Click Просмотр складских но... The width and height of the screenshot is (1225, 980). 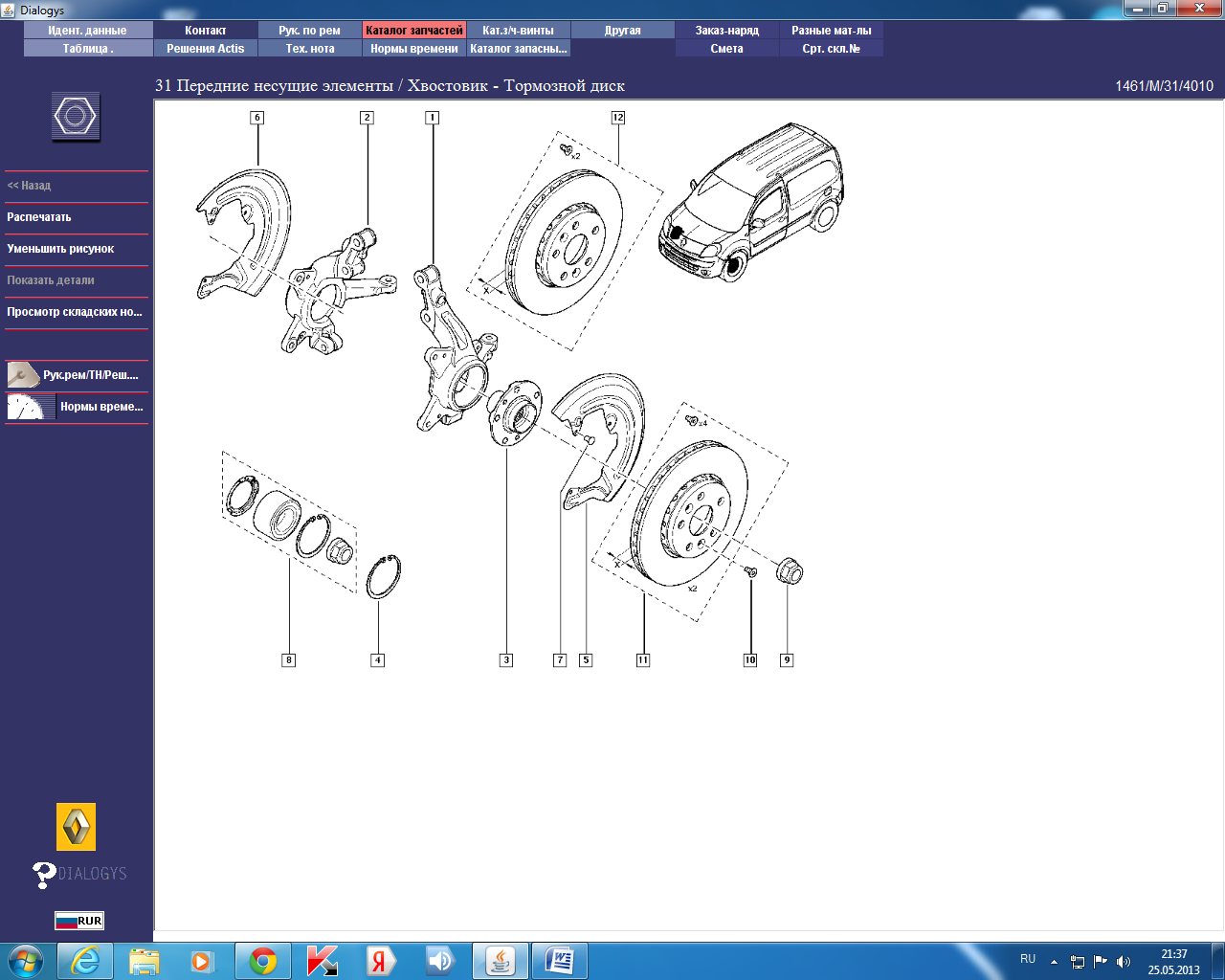tap(77, 312)
